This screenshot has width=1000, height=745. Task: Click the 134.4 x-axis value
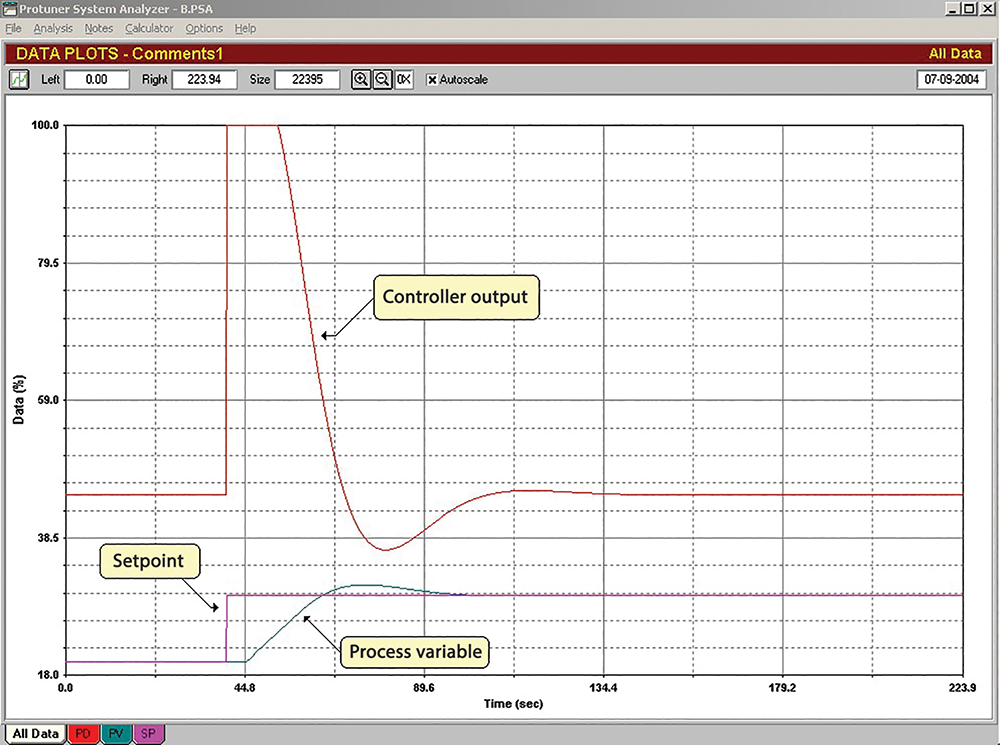coord(603,688)
